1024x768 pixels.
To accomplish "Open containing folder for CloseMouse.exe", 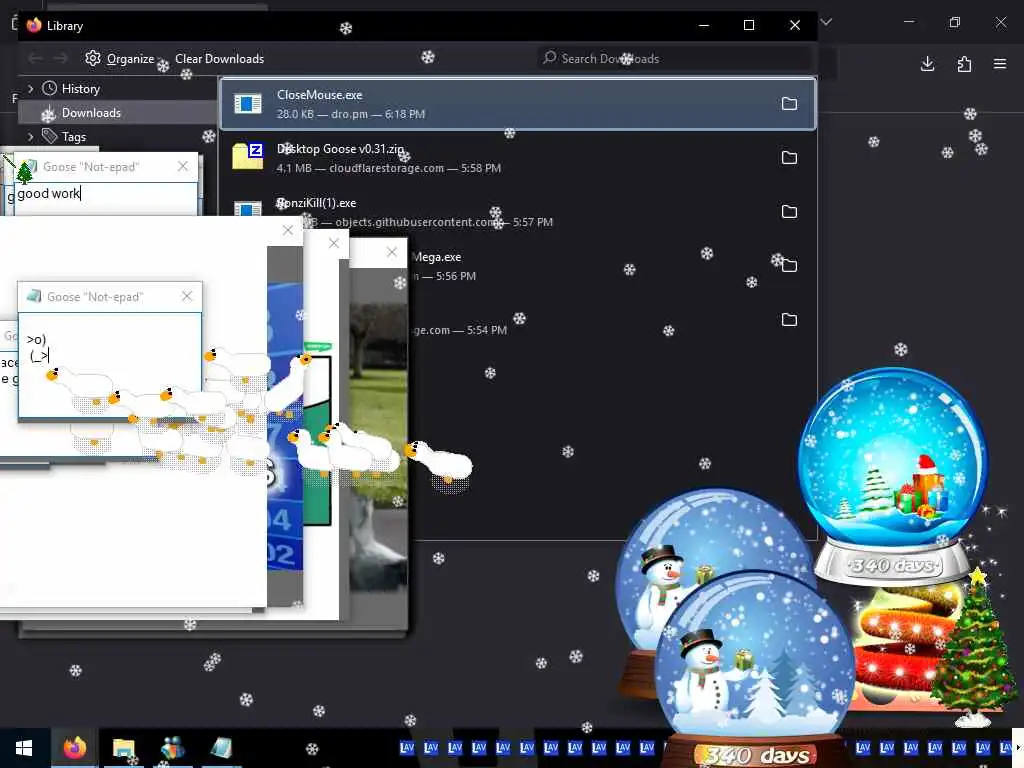I will (789, 104).
